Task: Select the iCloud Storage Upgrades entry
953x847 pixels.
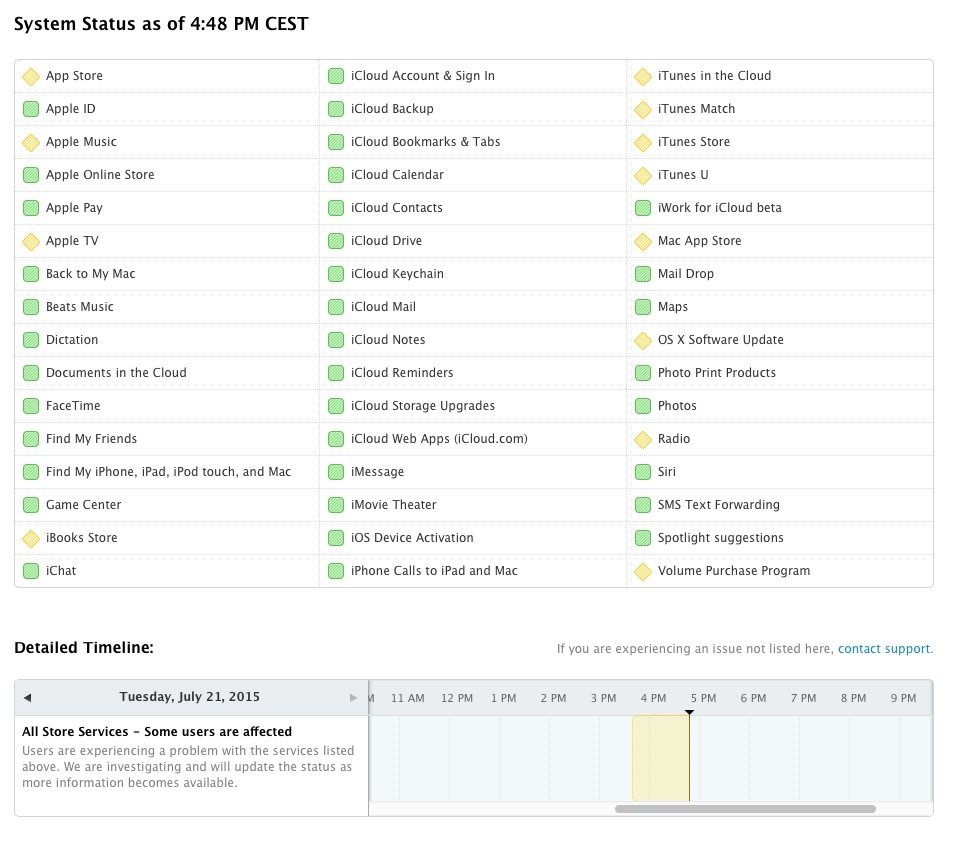Action: click(x=473, y=406)
